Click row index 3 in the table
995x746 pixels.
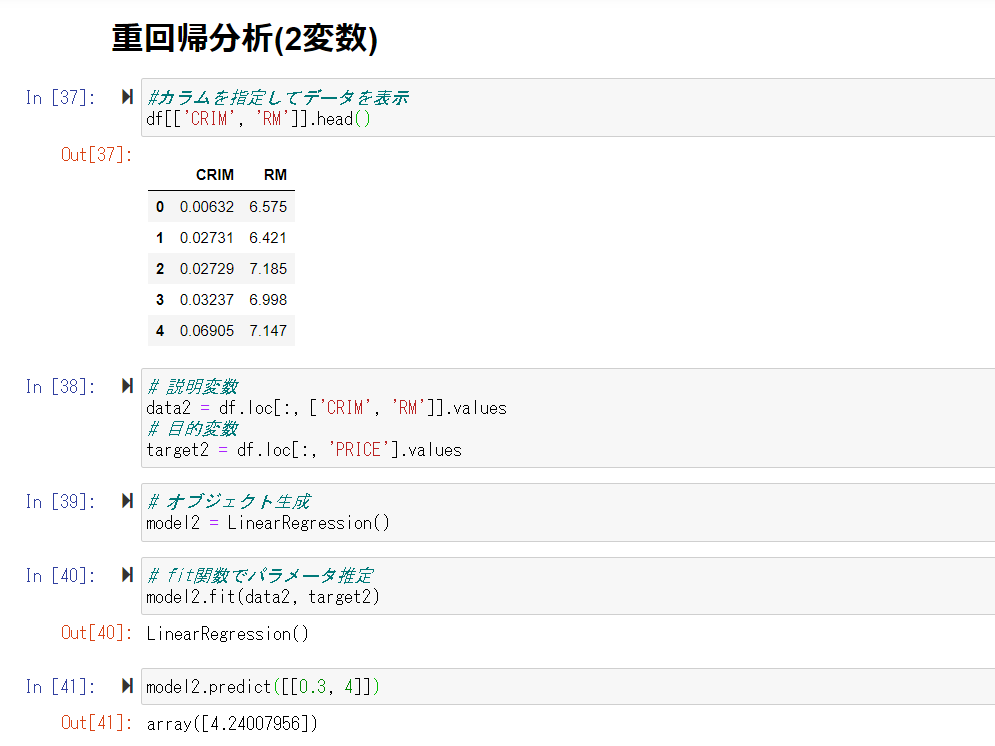(160, 300)
